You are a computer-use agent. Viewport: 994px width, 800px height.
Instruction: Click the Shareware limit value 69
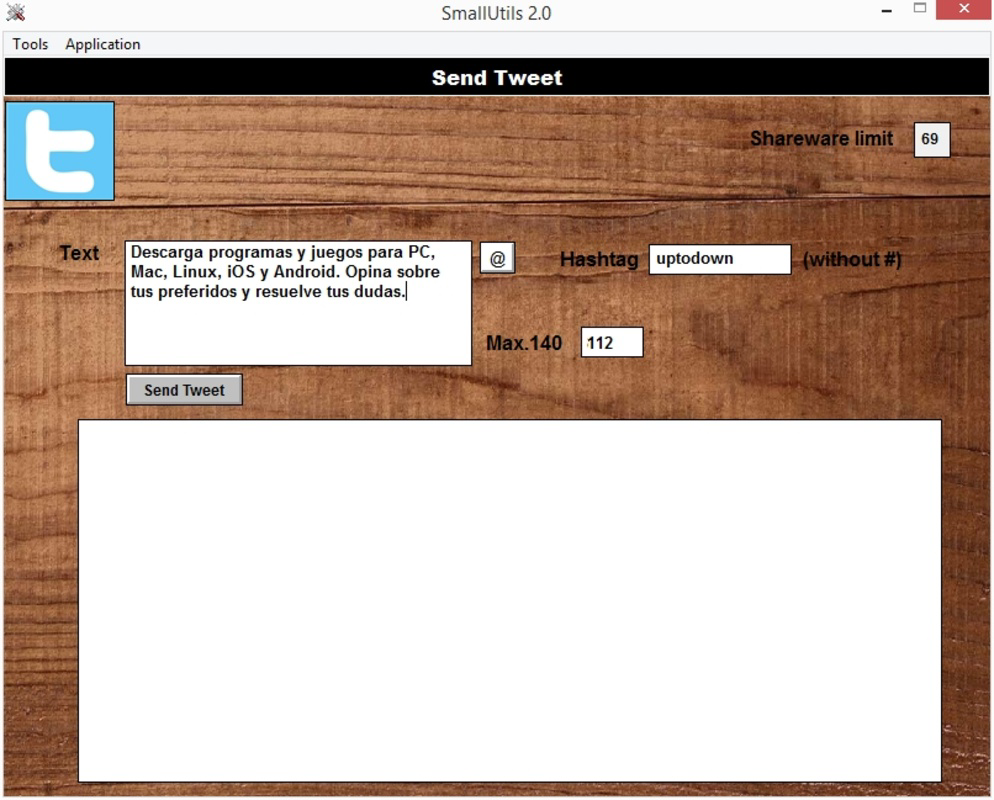tap(931, 139)
